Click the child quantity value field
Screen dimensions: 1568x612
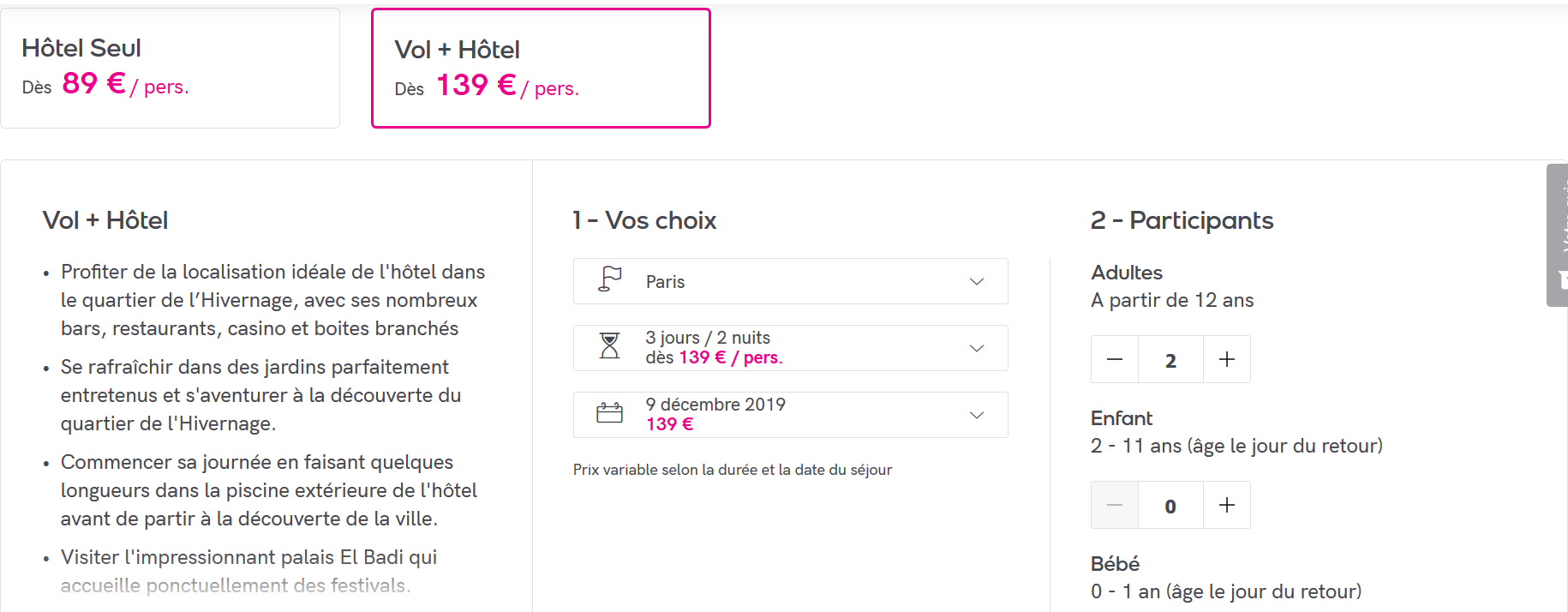[x=1170, y=506]
